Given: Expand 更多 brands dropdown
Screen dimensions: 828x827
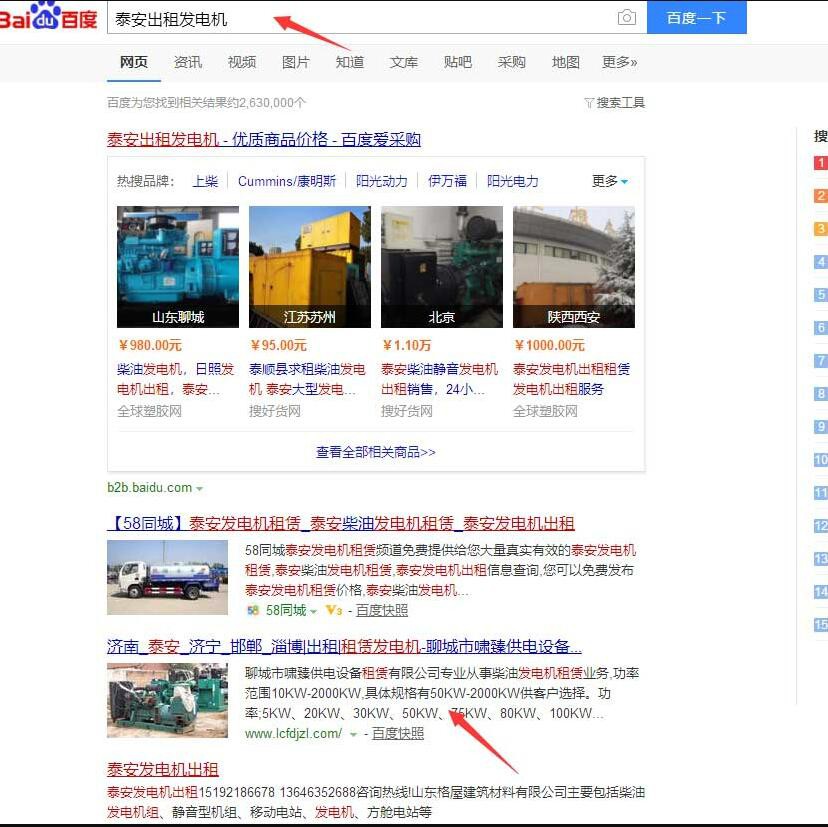Looking at the screenshot, I should [x=610, y=181].
